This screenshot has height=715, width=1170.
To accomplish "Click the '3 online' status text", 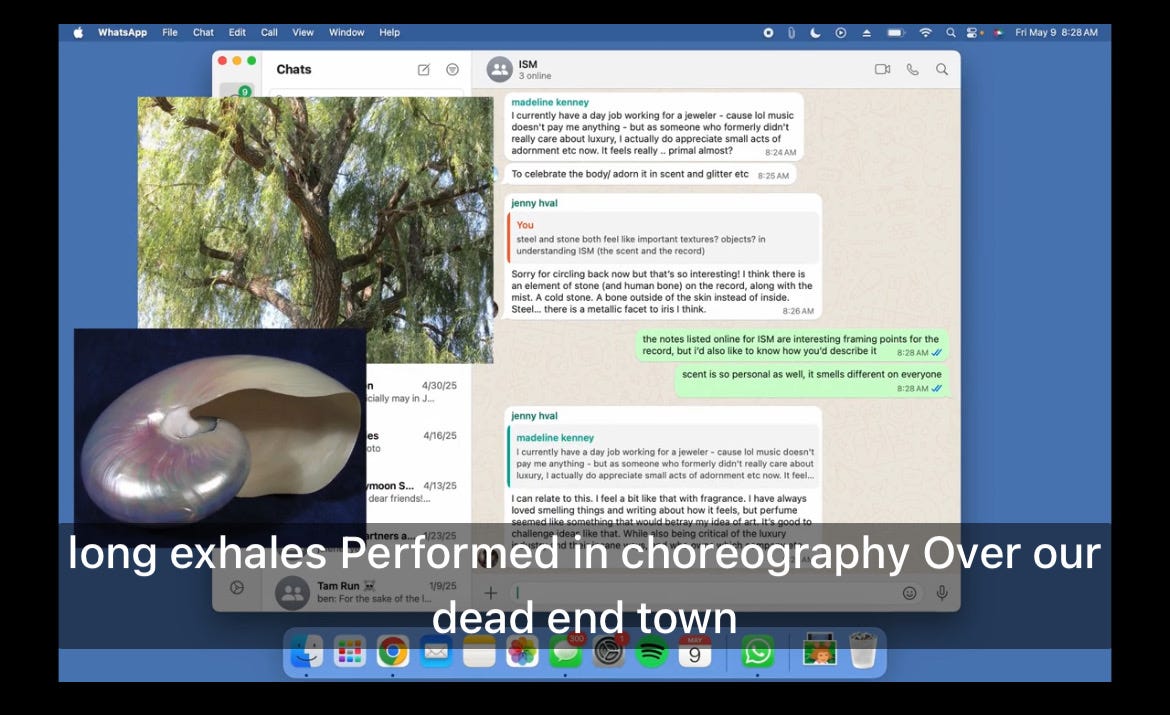I will (535, 76).
